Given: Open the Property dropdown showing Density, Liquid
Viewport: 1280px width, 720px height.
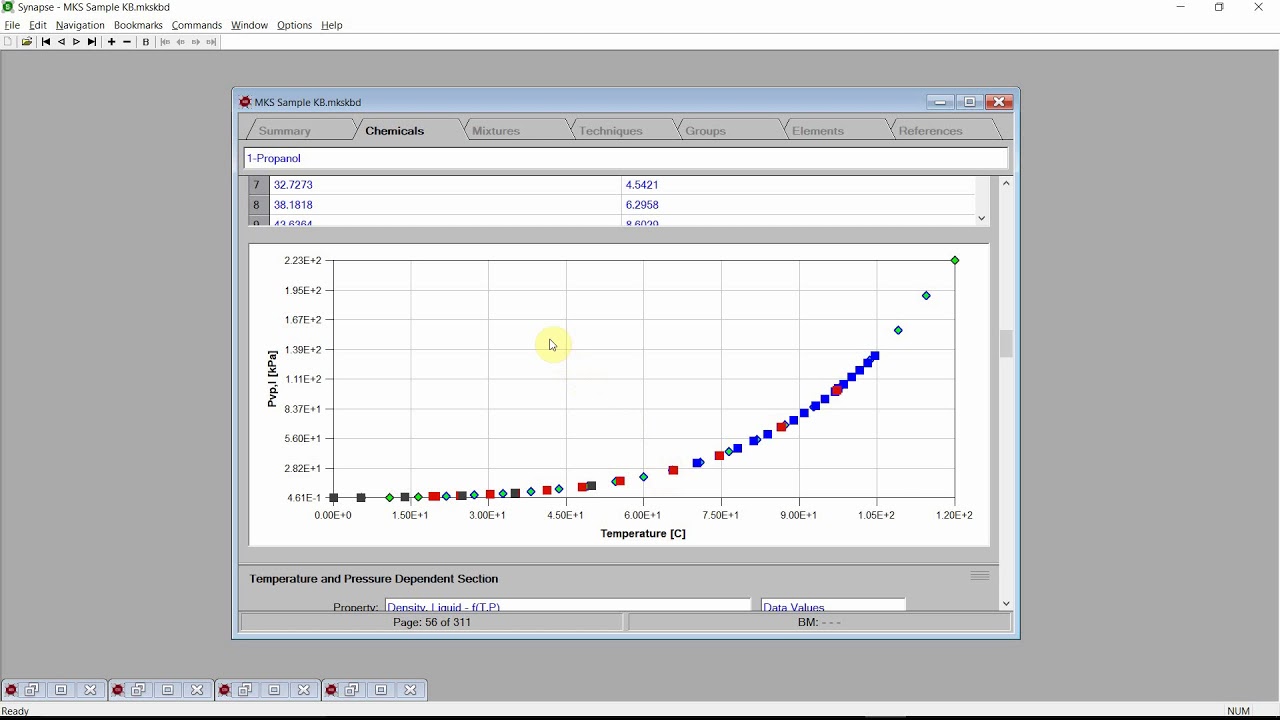Looking at the screenshot, I should pos(568,606).
